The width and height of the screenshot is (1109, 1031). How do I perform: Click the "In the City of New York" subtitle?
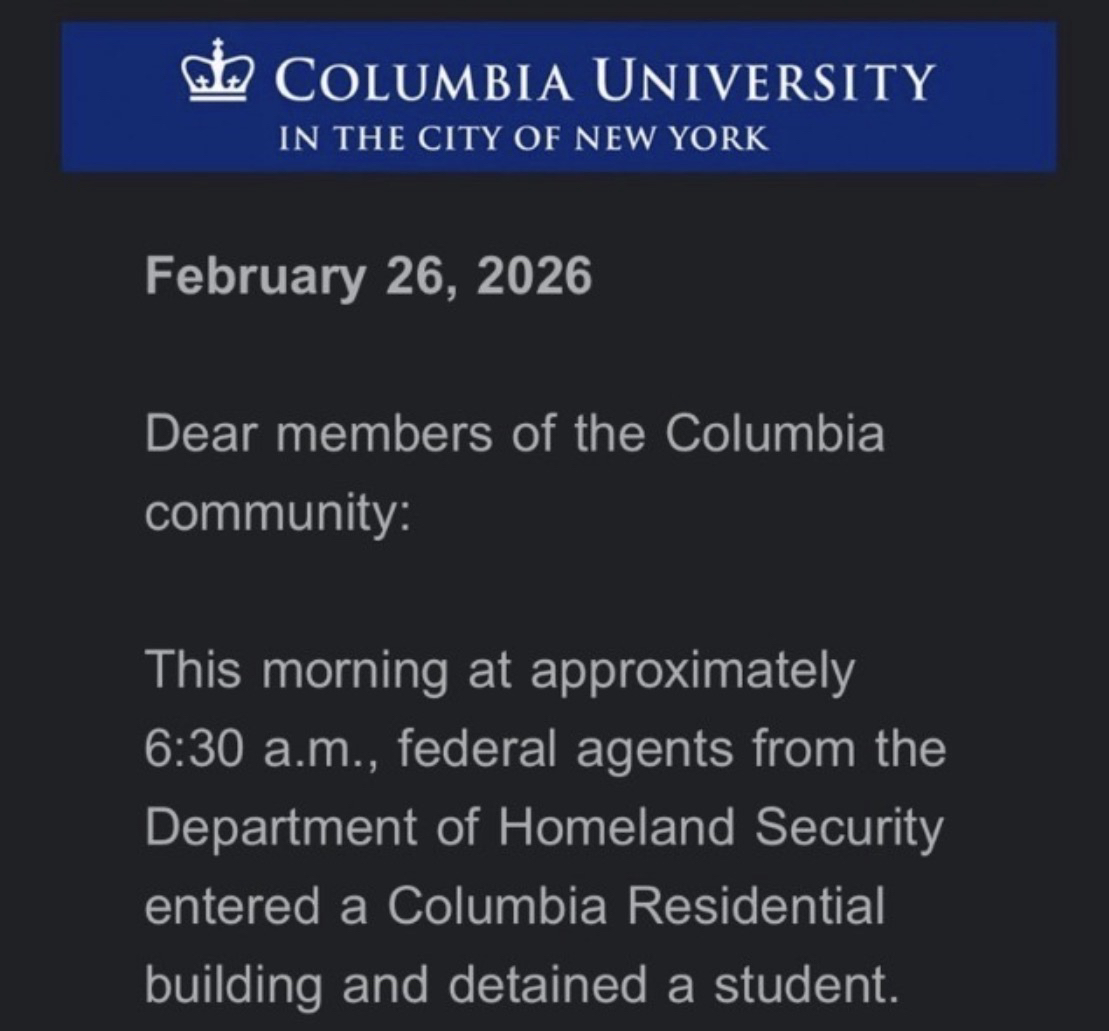[x=524, y=138]
